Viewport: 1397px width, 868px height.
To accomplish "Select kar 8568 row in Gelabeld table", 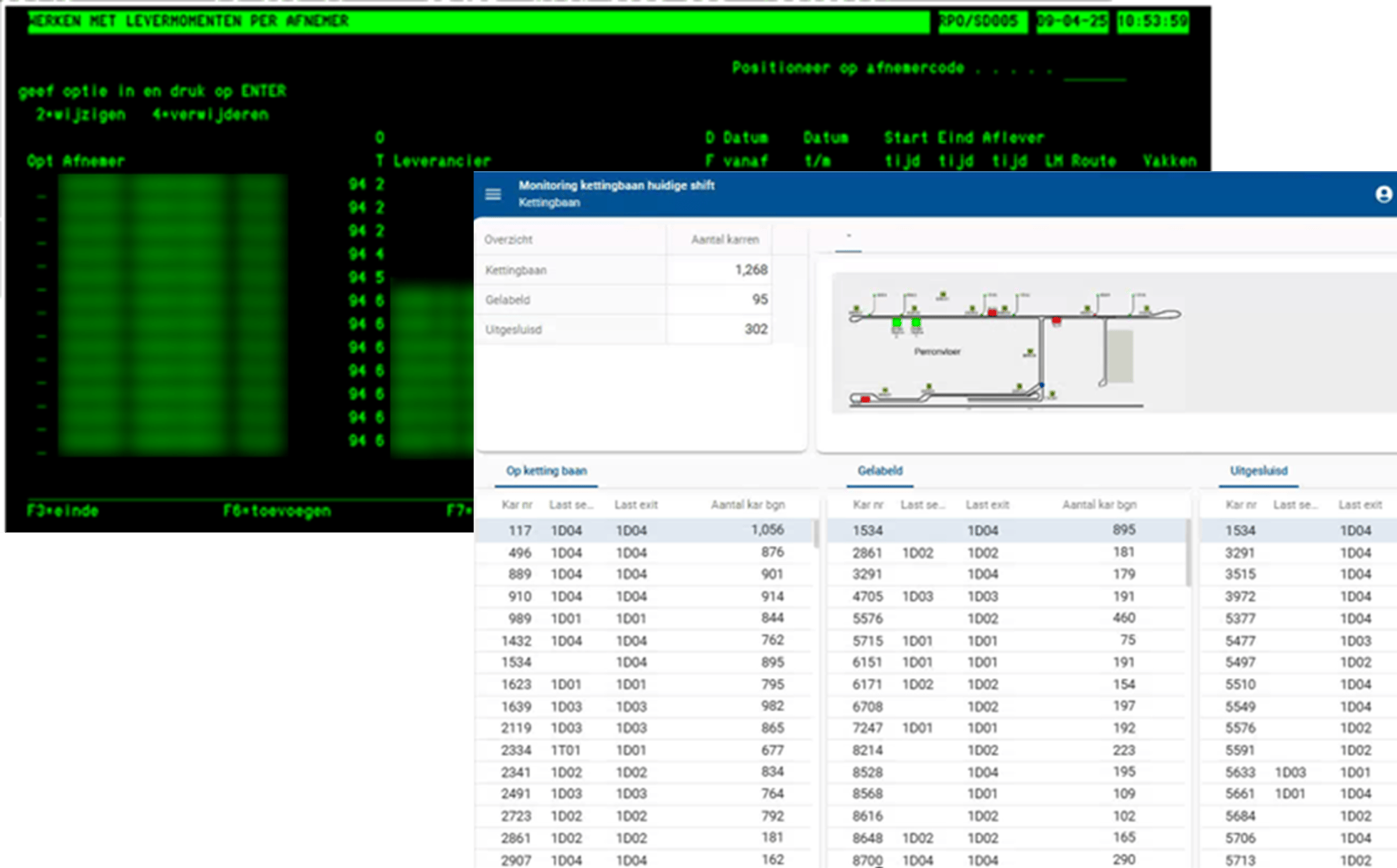I will point(1006,794).
